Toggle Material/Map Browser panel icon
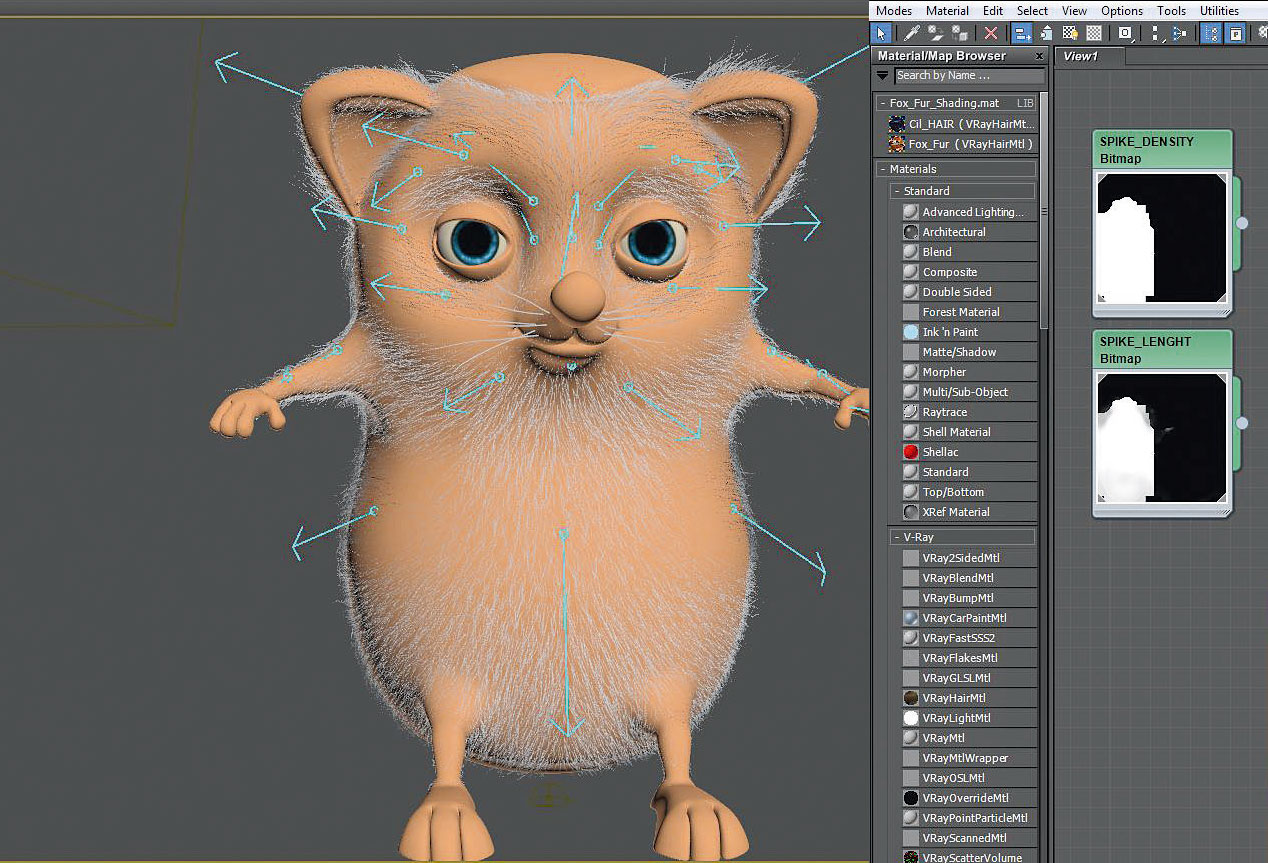 [1212, 33]
